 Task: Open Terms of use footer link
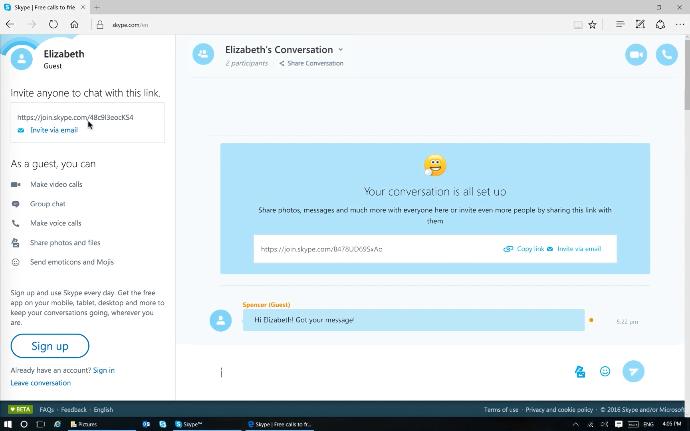point(501,409)
